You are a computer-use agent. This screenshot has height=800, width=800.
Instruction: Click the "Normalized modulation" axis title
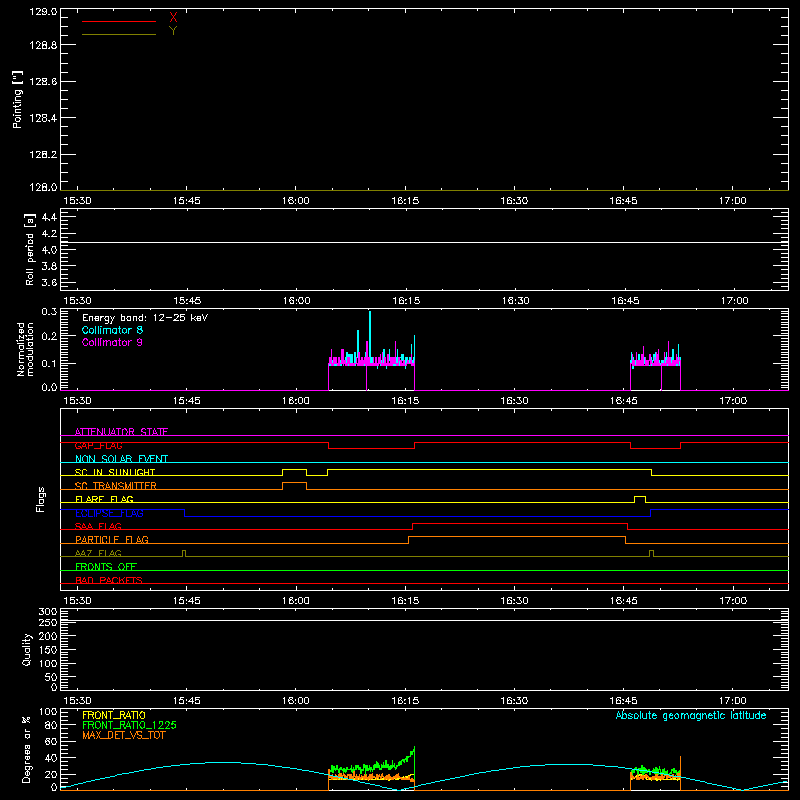point(25,349)
